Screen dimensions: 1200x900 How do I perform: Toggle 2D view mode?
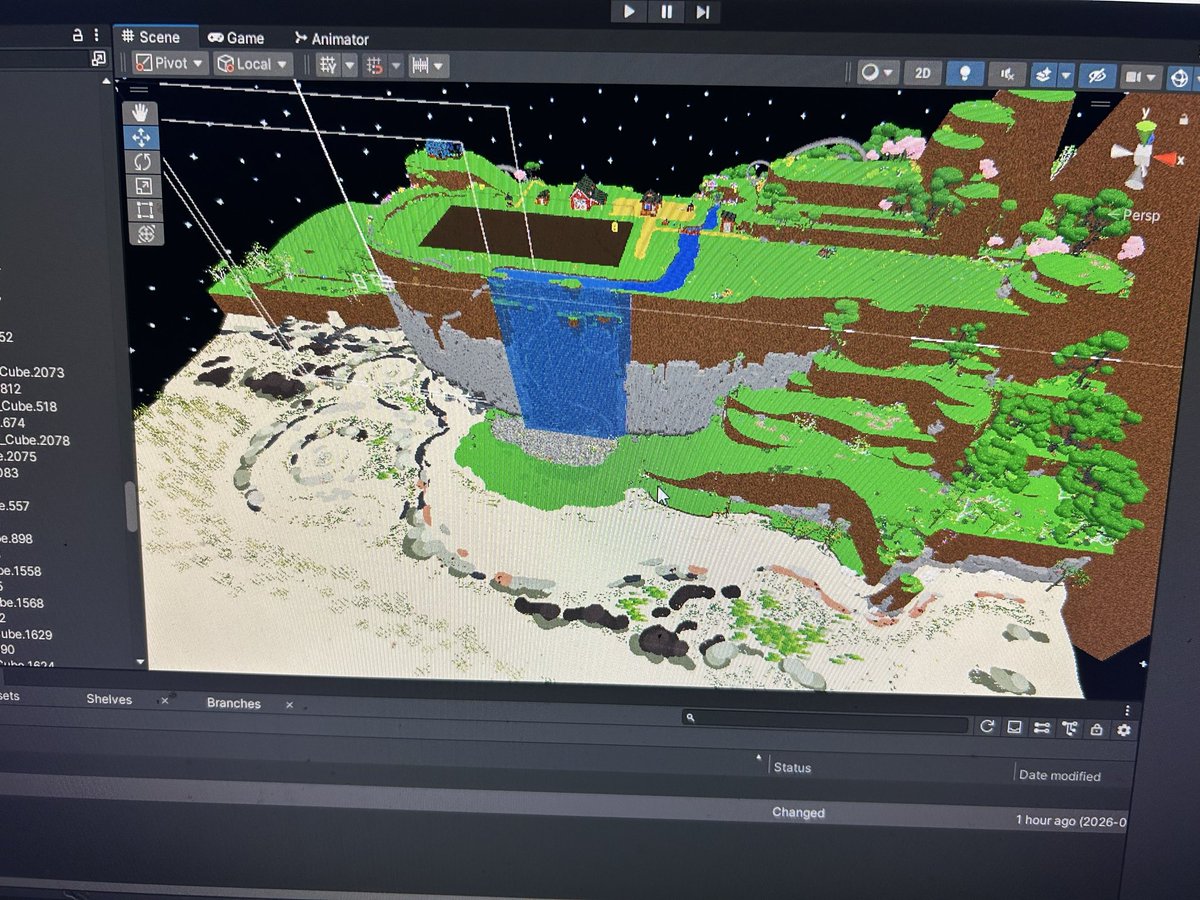[923, 73]
